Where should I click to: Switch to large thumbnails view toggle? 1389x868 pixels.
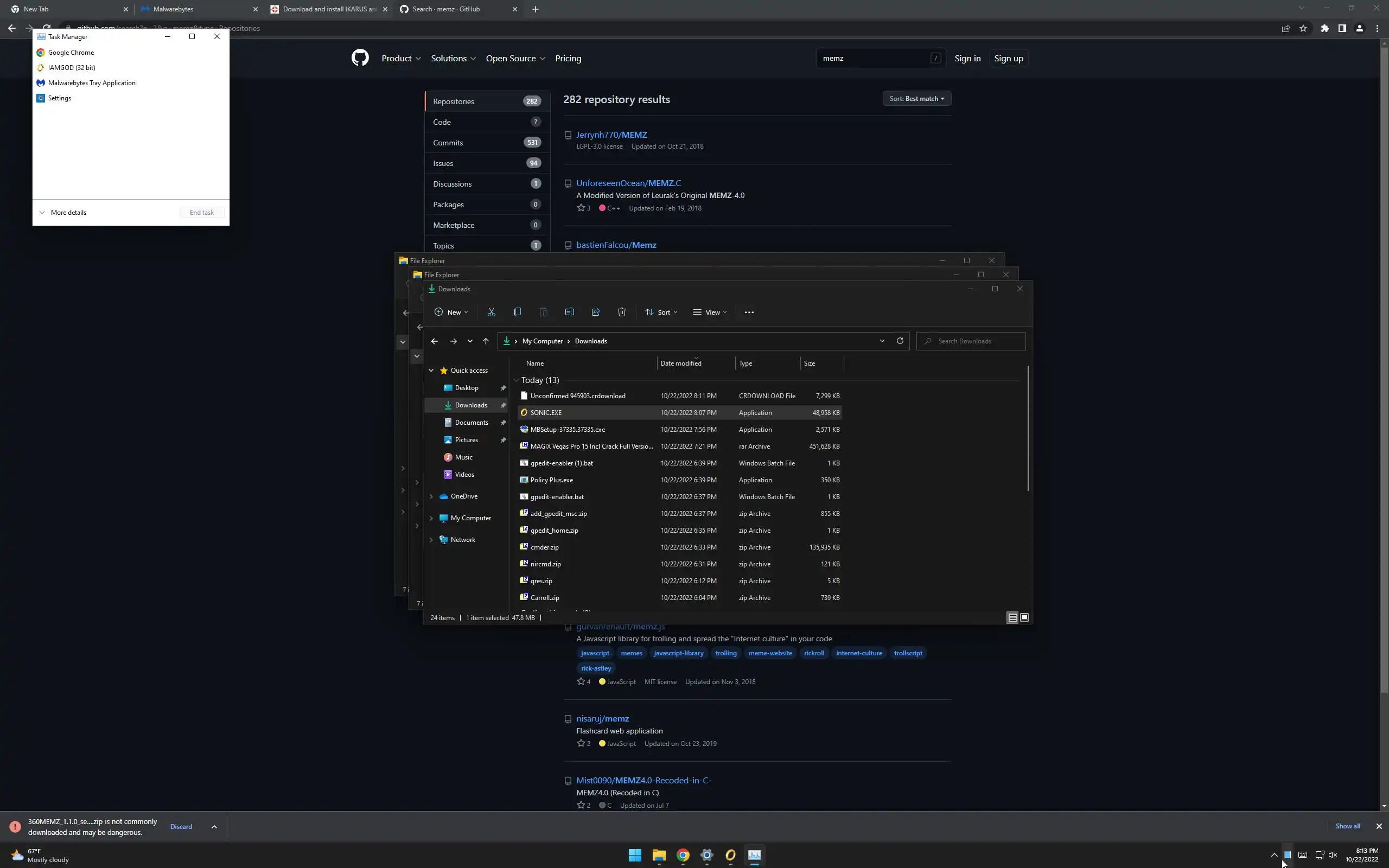tap(1024, 618)
